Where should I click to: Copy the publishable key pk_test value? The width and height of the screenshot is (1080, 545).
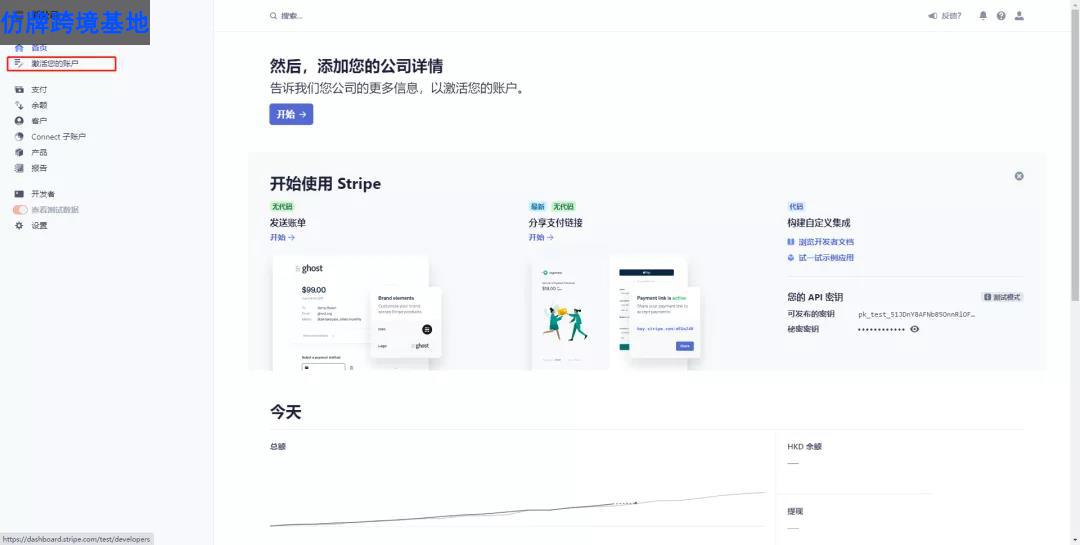916,314
